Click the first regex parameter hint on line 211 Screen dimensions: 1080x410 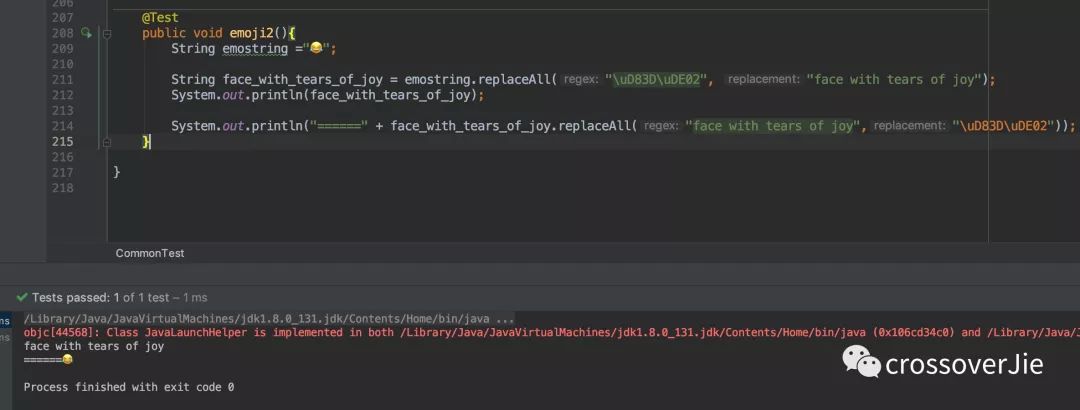click(x=581, y=80)
